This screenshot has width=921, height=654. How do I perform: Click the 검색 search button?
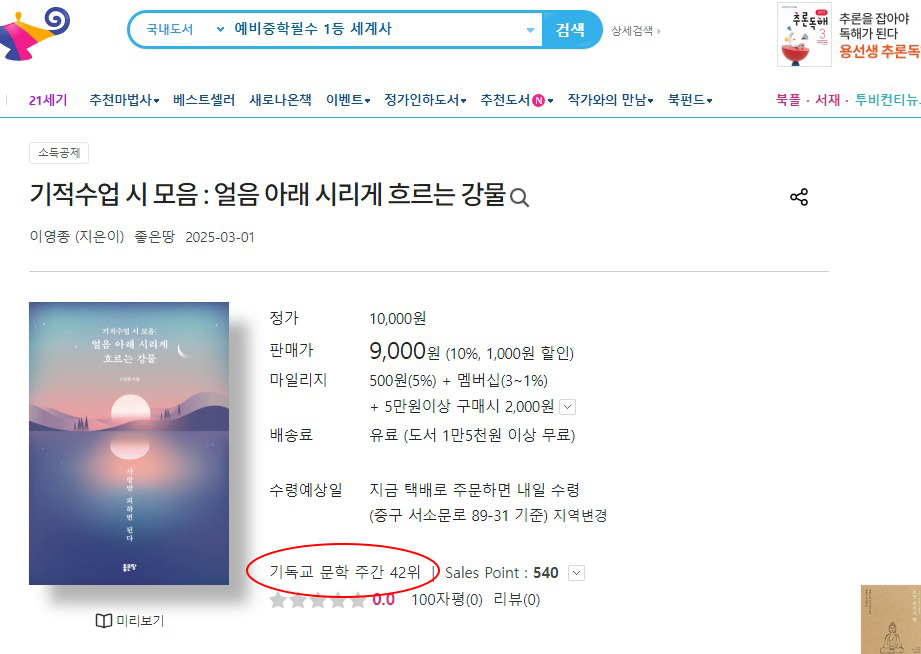pos(571,29)
